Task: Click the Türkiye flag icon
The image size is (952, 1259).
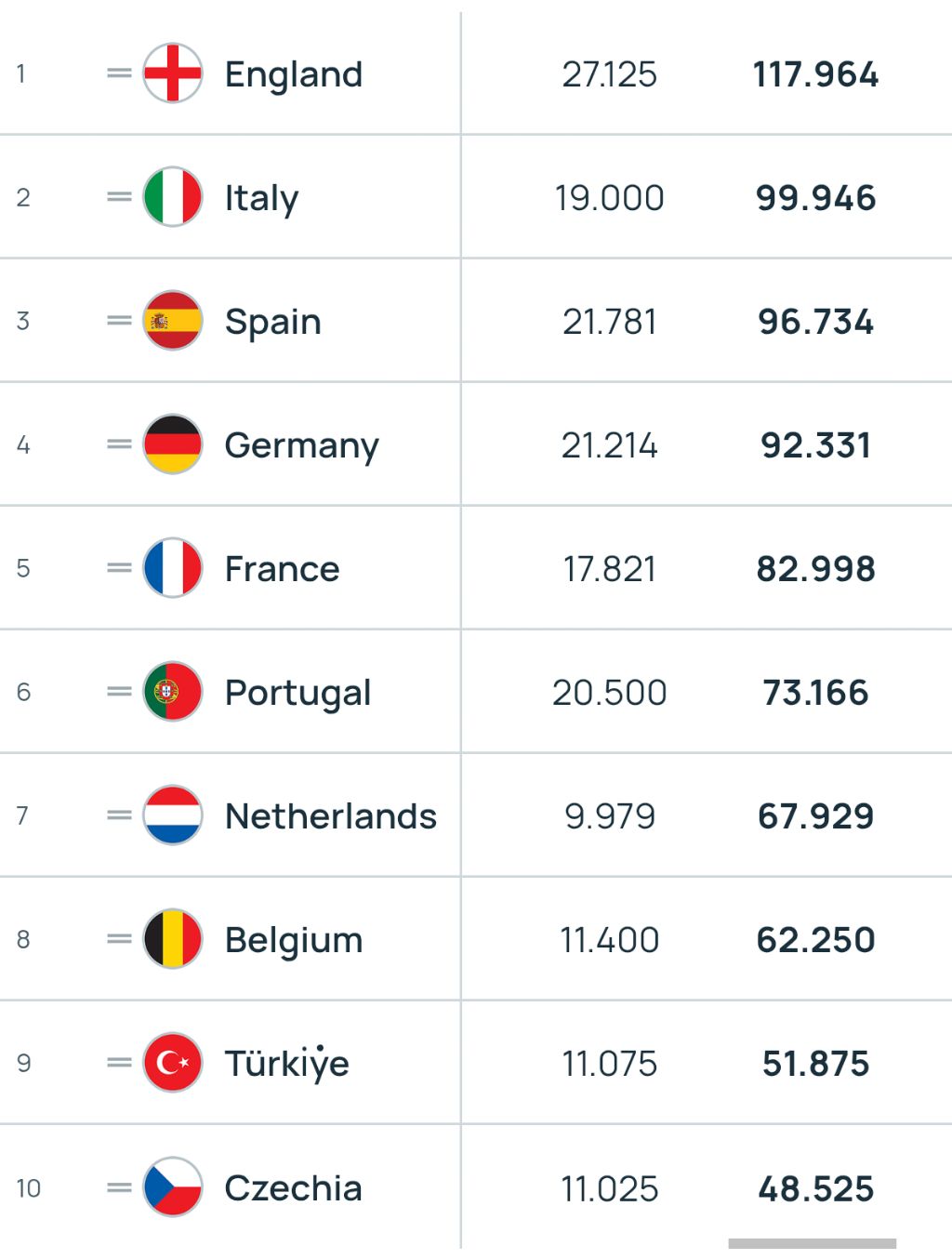Action: [x=173, y=1063]
